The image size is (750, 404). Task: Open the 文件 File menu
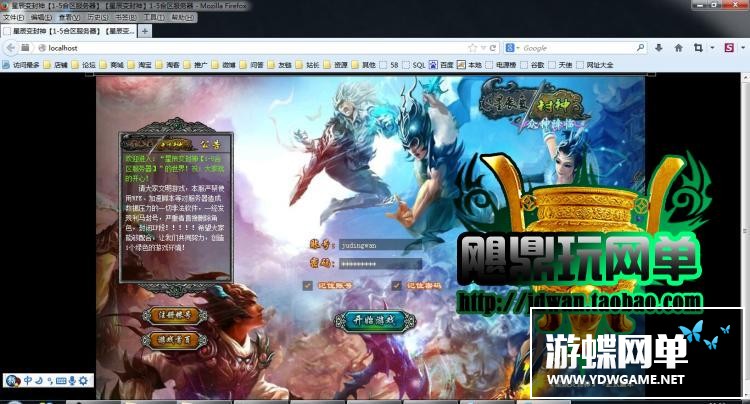pyautogui.click(x=13, y=17)
